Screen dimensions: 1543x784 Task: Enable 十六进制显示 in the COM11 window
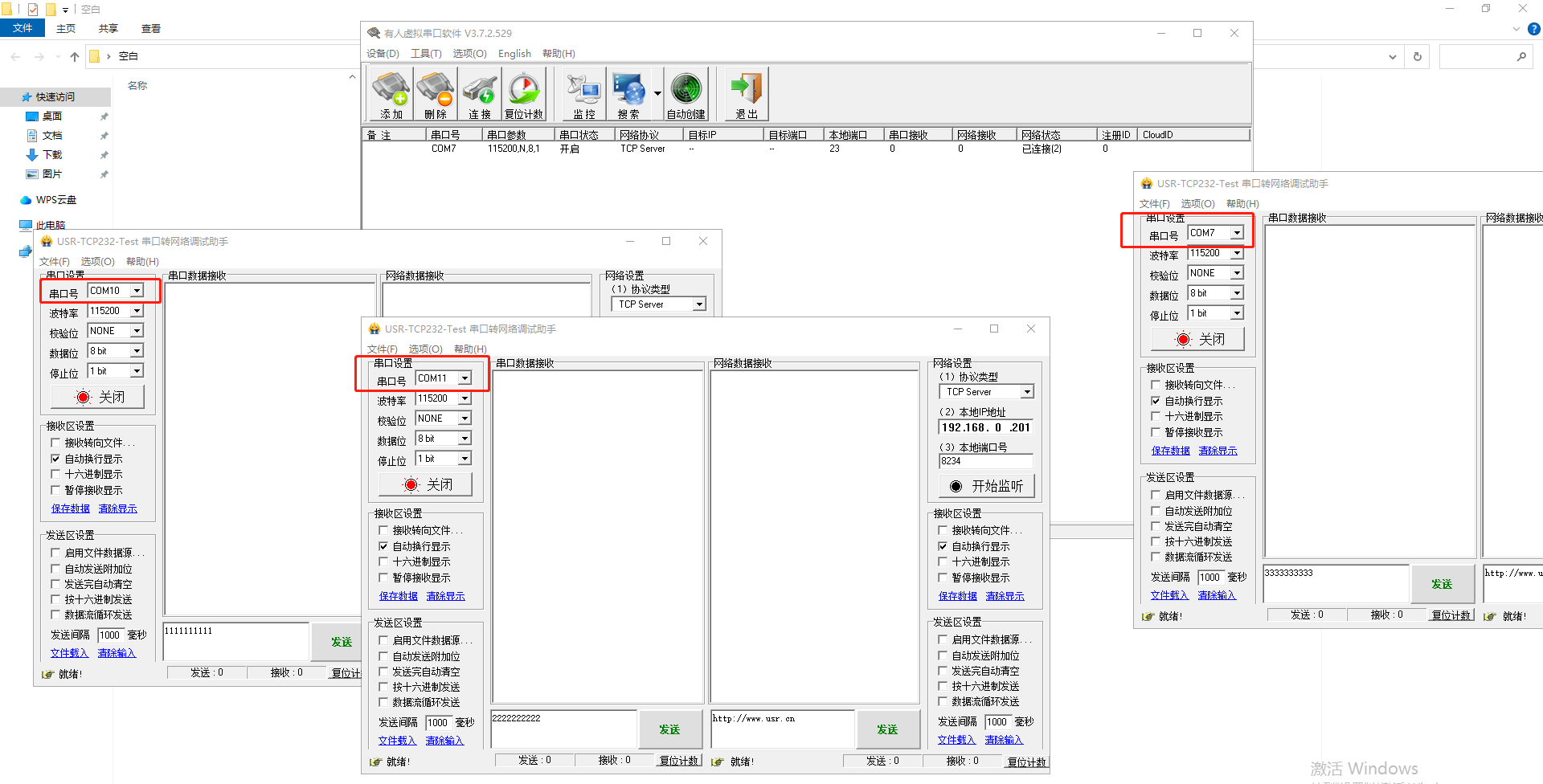pyautogui.click(x=383, y=562)
